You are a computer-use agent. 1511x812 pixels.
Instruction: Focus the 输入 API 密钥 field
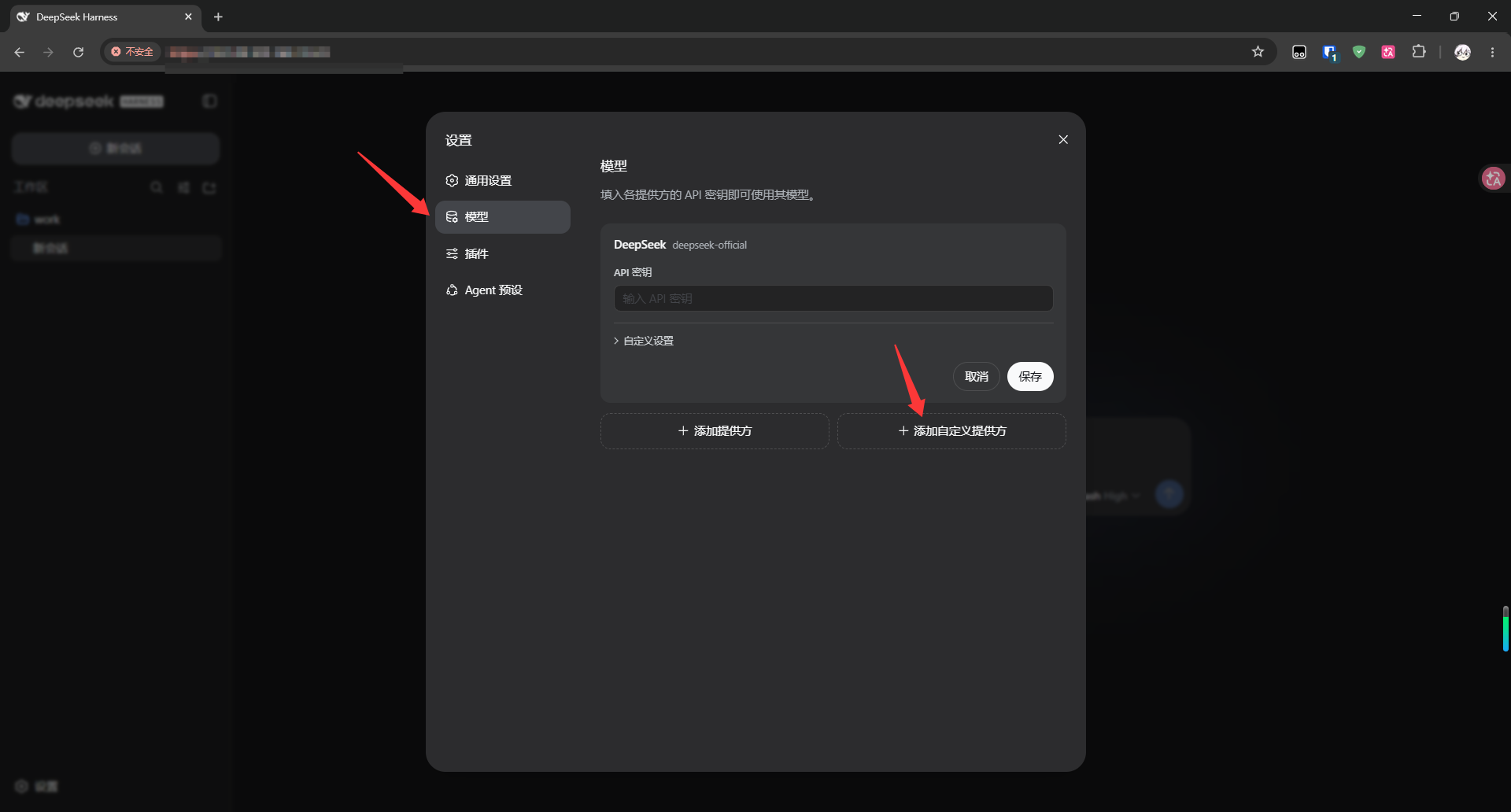coord(833,298)
